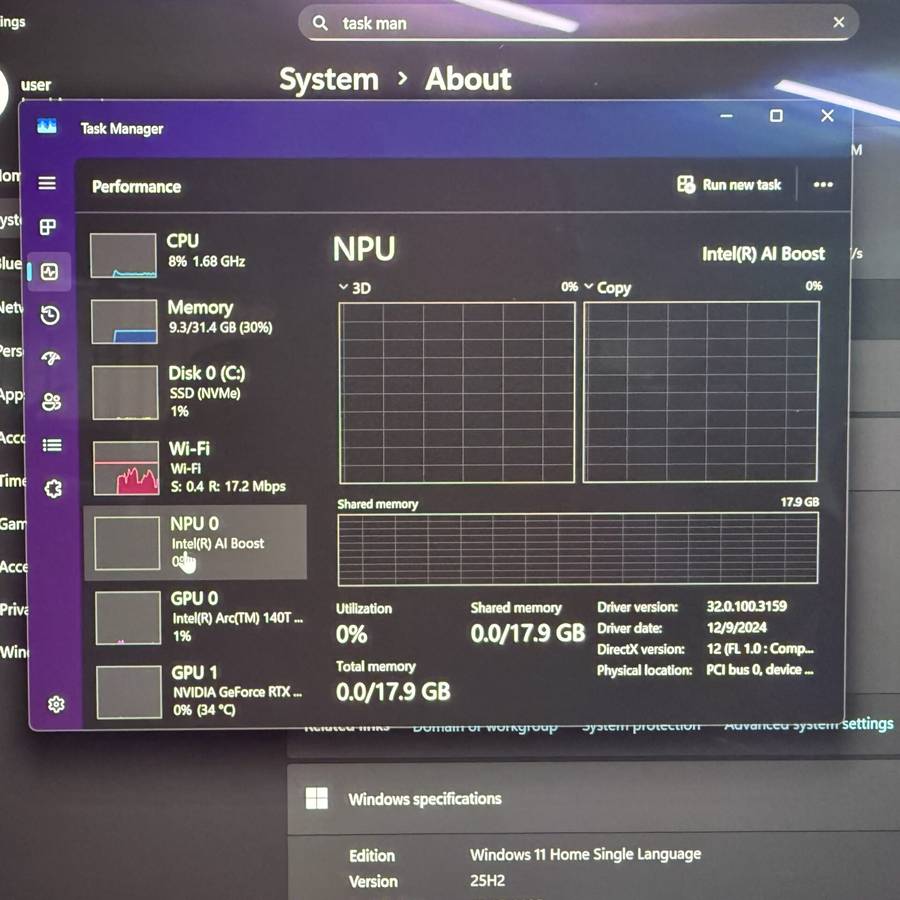Click the 3D engine utilization graph

point(457,393)
